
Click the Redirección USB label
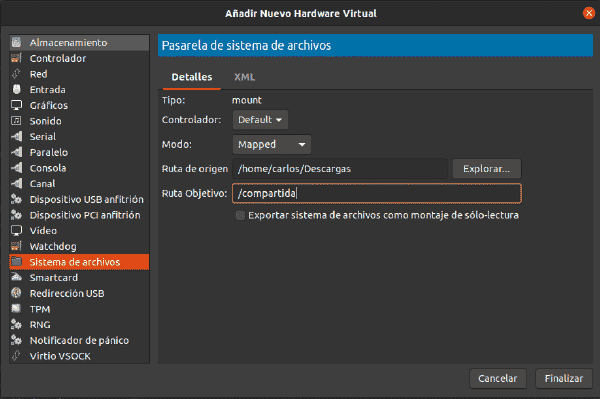click(67, 293)
